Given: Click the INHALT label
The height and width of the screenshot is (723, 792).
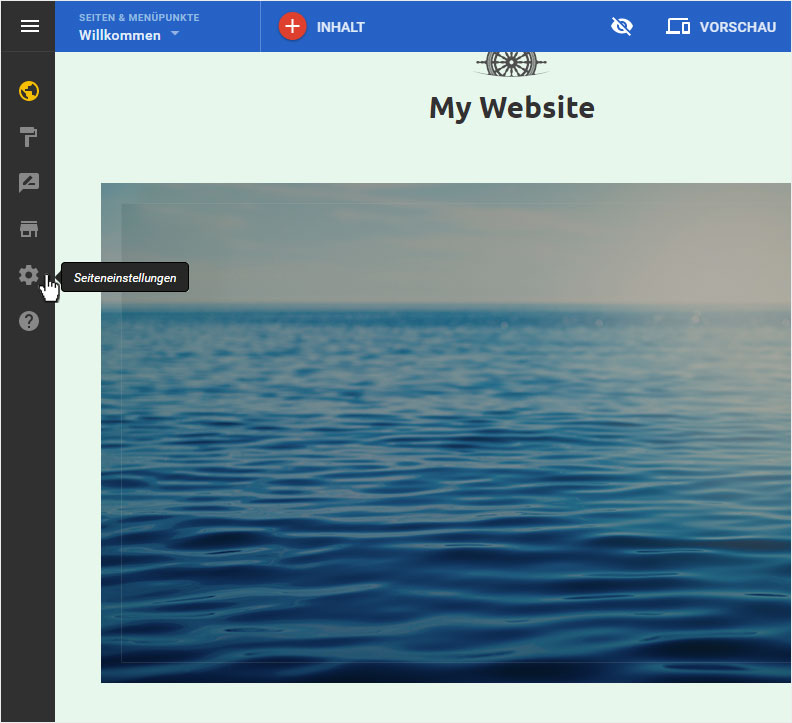Looking at the screenshot, I should 340,27.
